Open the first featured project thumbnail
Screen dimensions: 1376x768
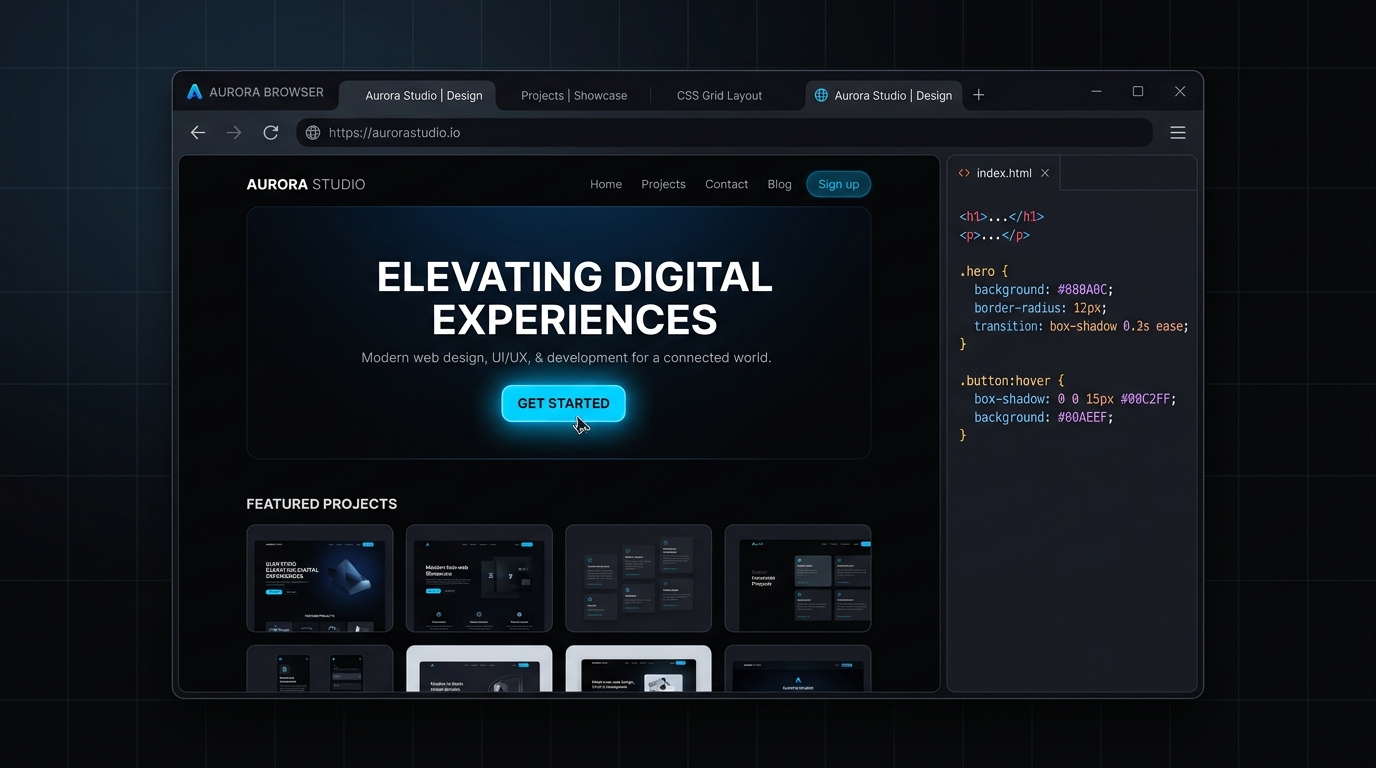320,578
